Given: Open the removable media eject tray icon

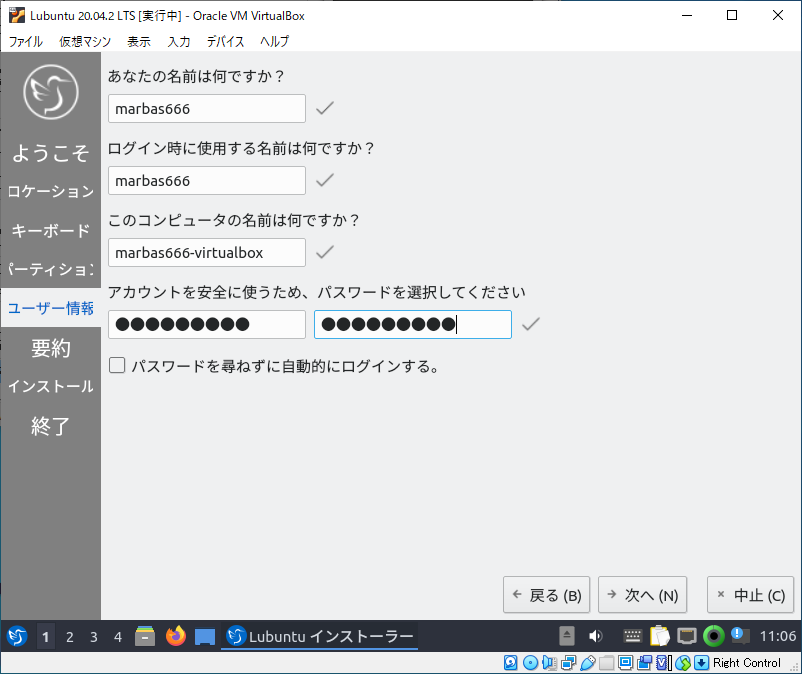Looking at the screenshot, I should coord(566,636).
